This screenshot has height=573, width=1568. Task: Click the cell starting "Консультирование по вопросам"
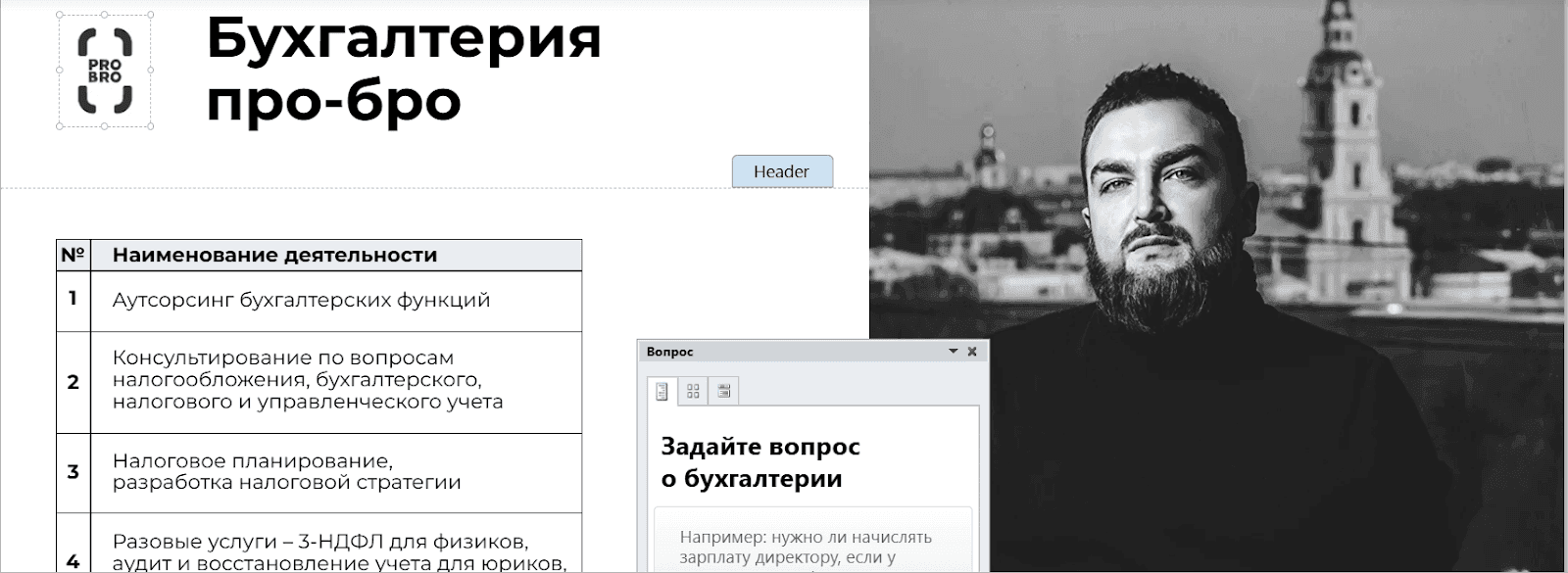click(336, 382)
